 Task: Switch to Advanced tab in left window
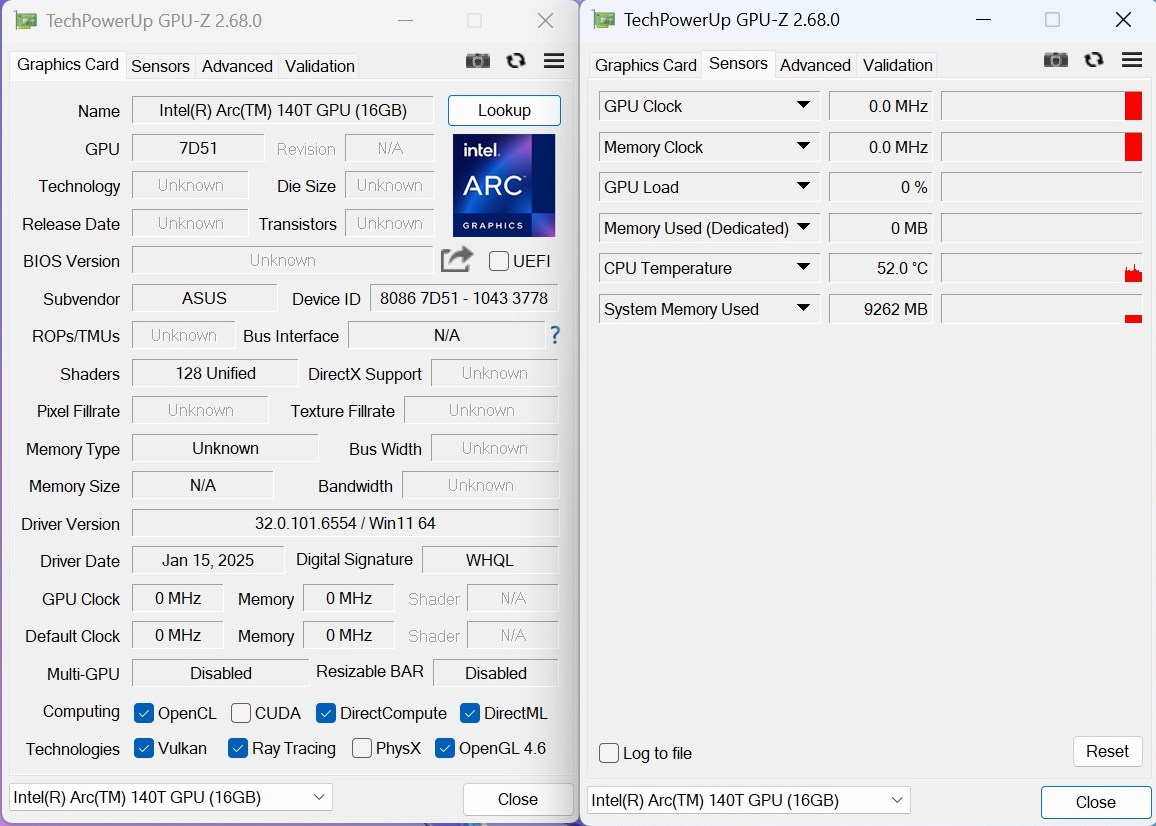pos(237,66)
